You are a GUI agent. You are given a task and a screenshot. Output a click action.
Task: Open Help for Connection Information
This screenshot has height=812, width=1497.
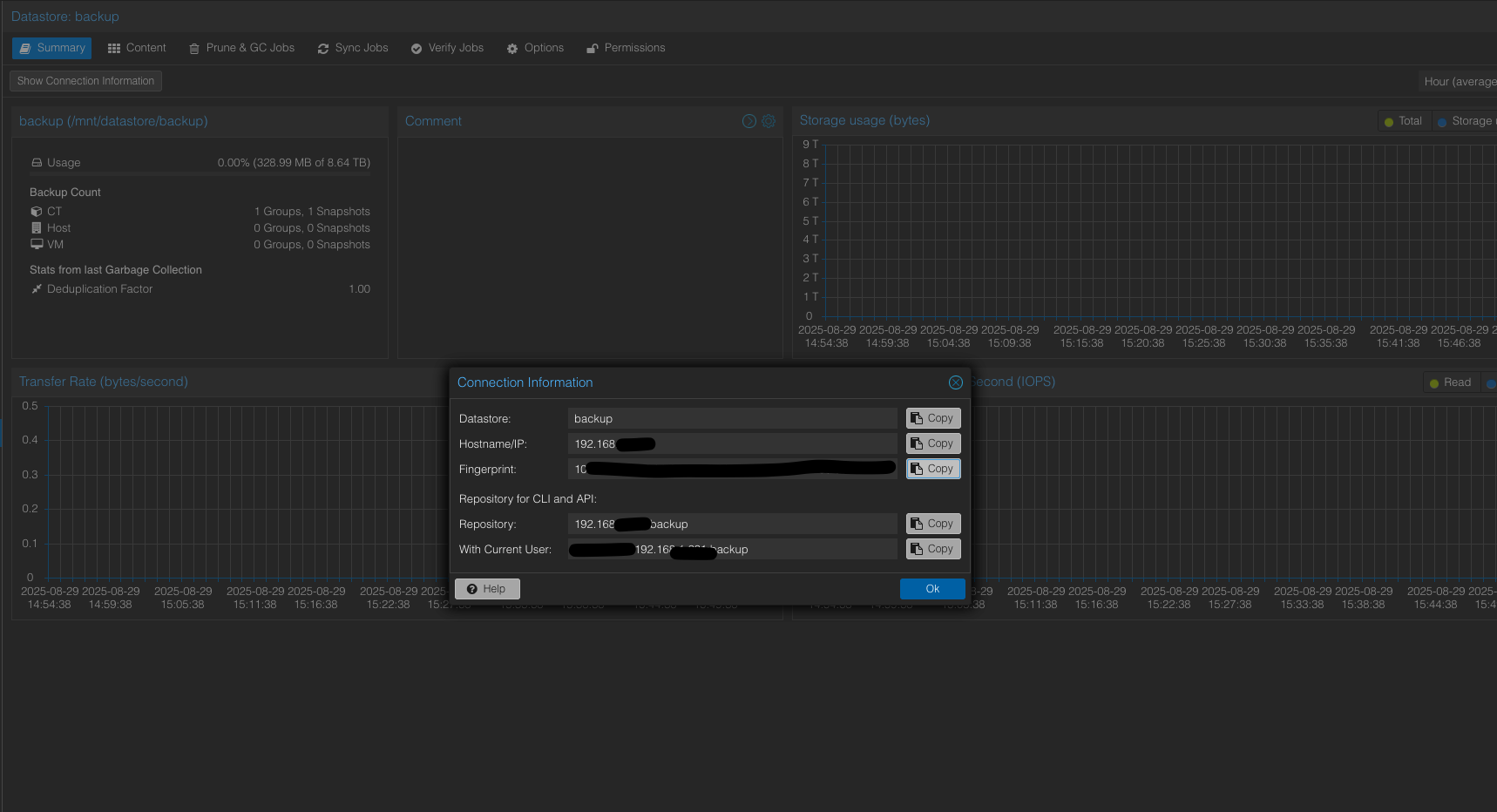(487, 589)
